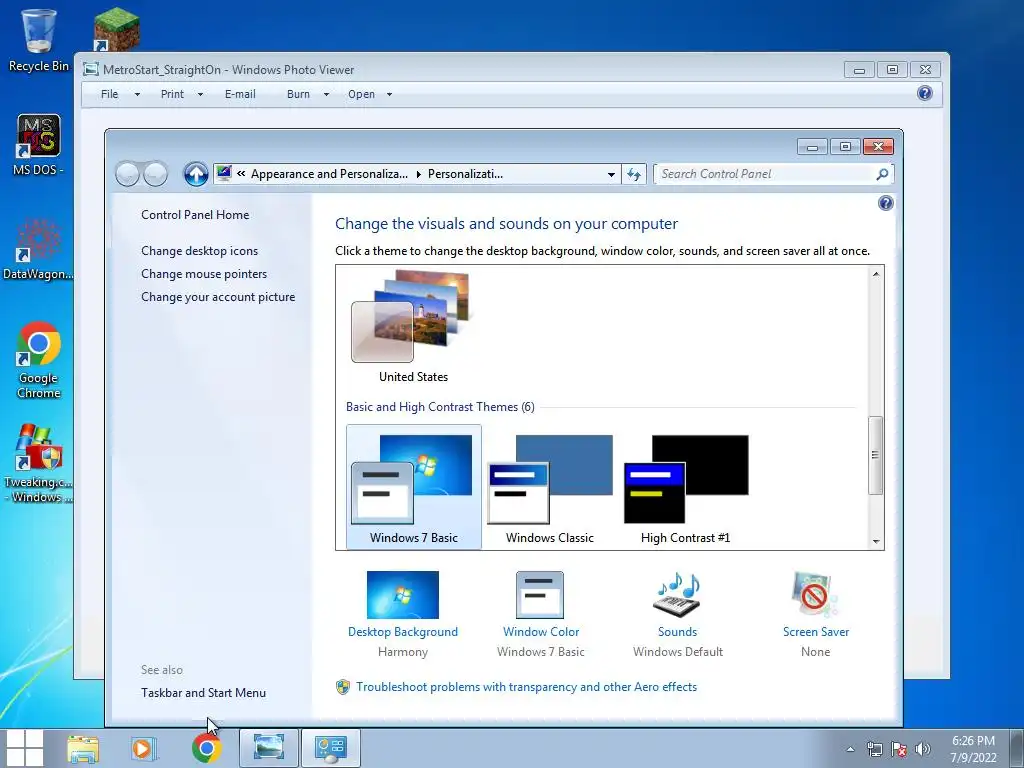Open the Minecraft grass block shortcut
This screenshot has width=1024, height=768.
[x=116, y=29]
